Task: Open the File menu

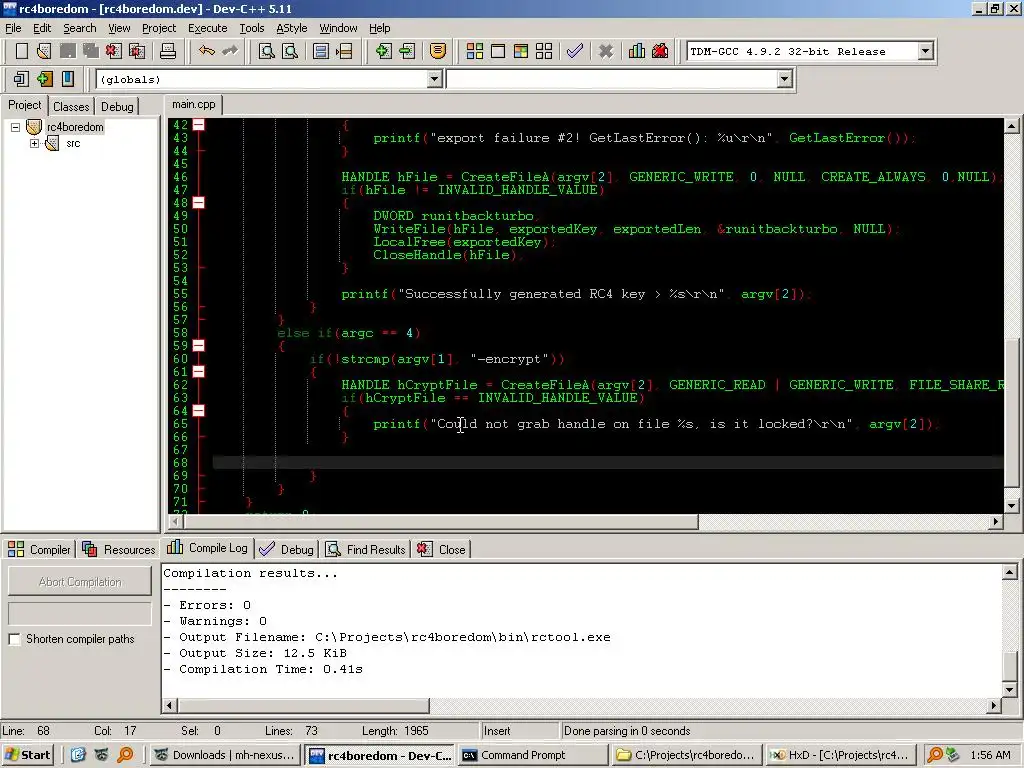Action: tap(13, 28)
